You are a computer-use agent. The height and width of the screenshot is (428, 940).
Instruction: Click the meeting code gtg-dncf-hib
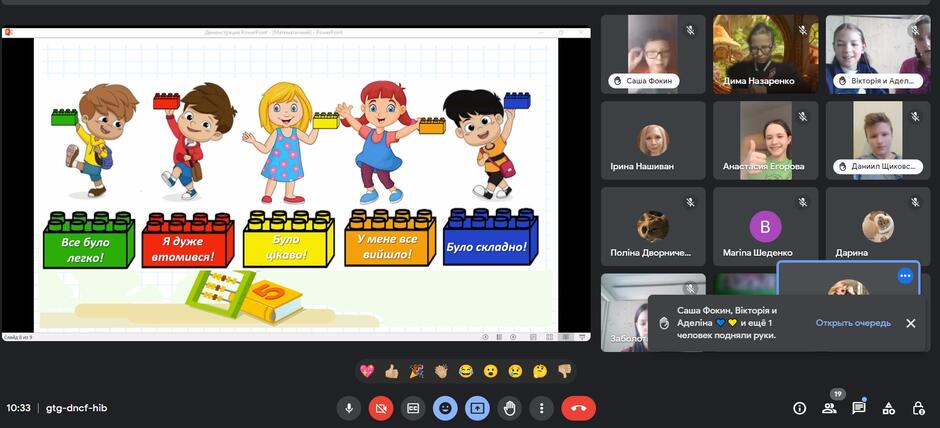(x=77, y=408)
